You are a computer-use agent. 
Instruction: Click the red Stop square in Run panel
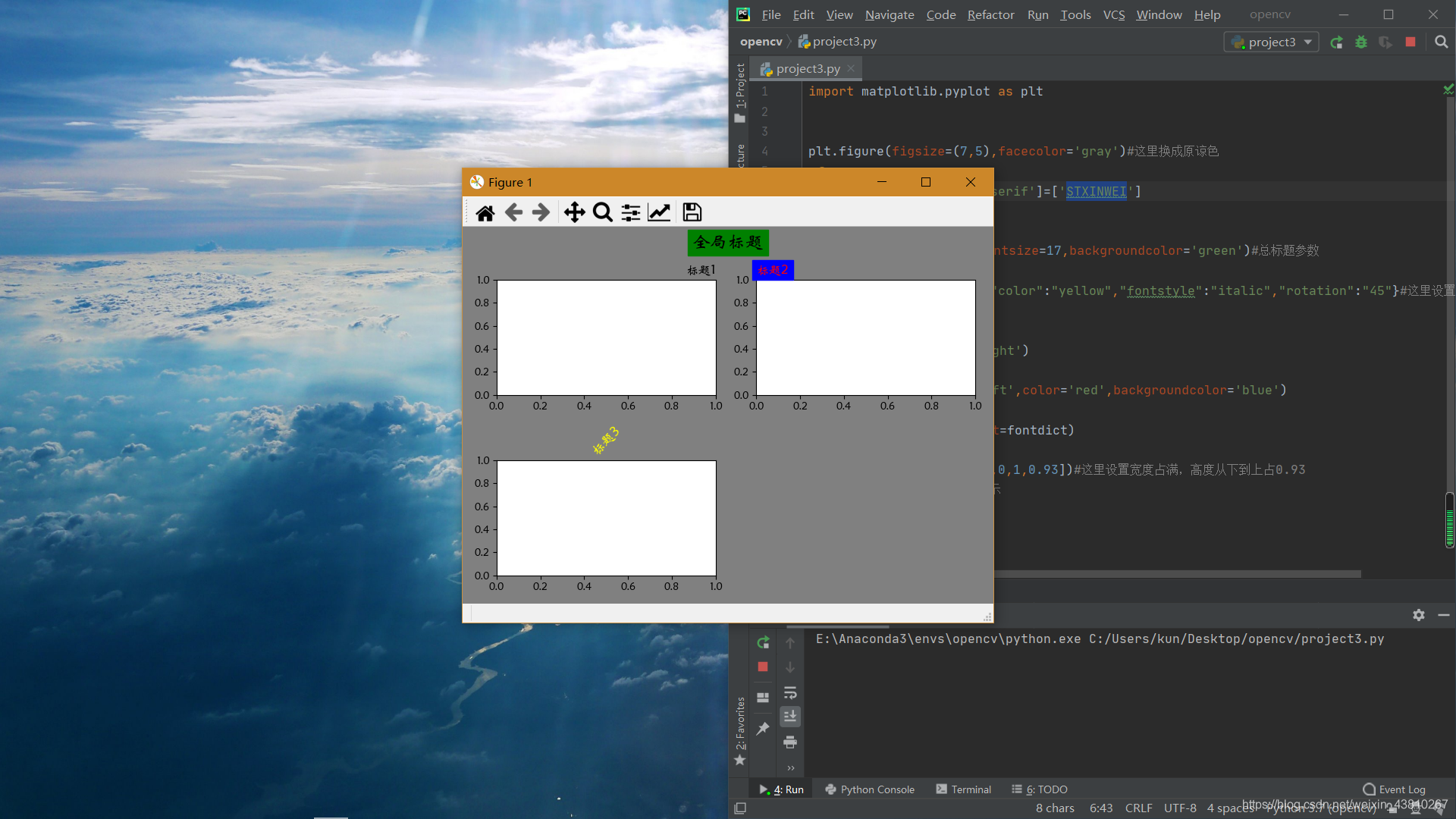click(763, 667)
